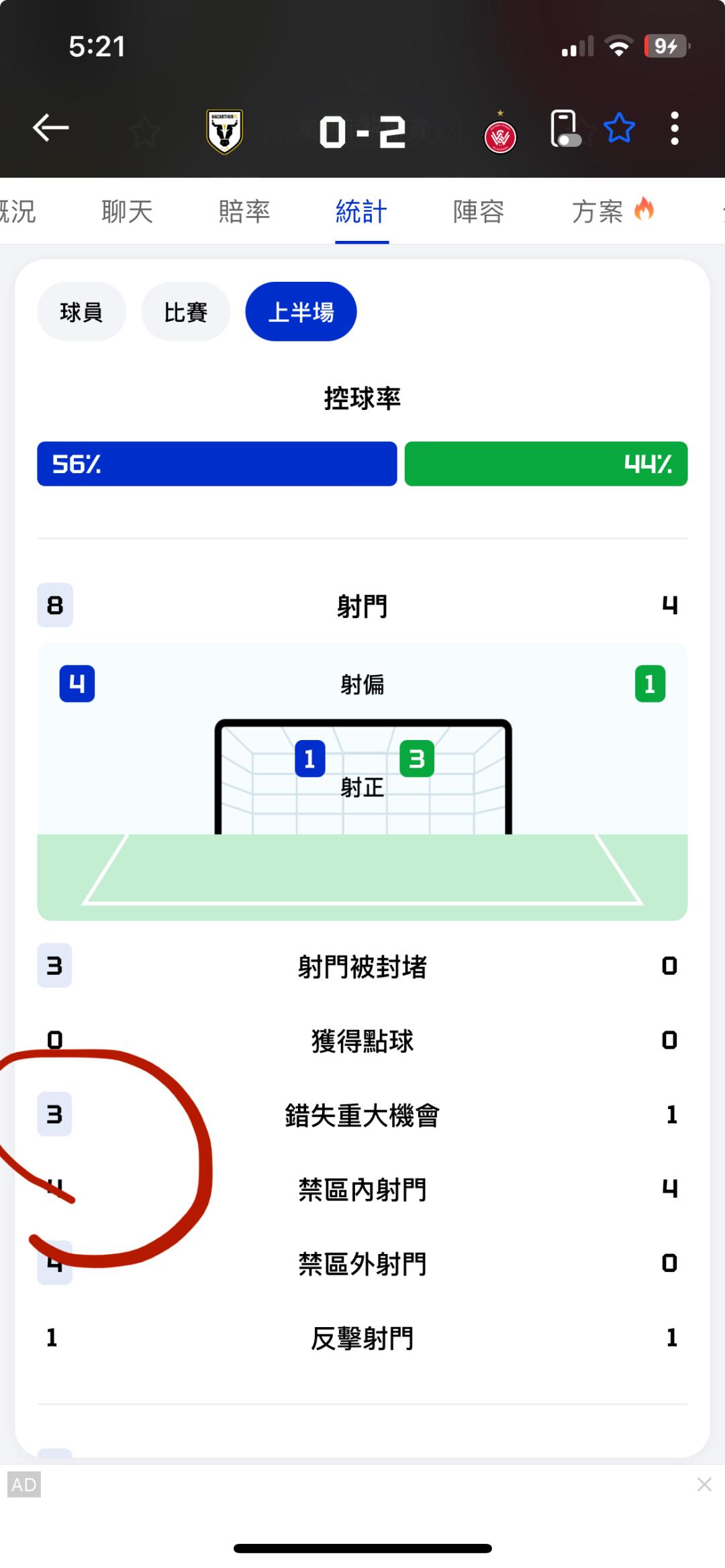Close the ad banner with X

[704, 1484]
